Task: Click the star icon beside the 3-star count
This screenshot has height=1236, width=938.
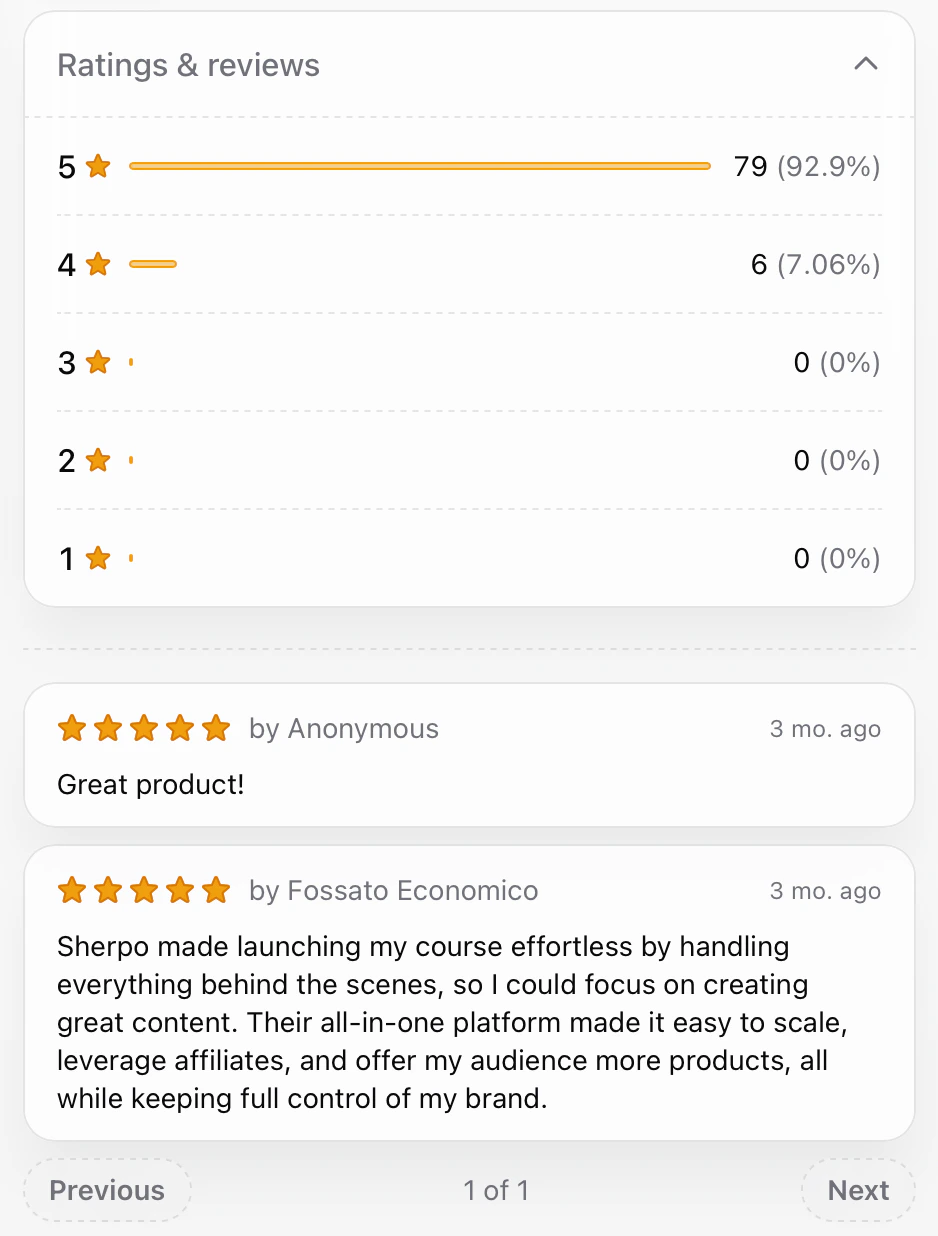Action: pos(97,362)
